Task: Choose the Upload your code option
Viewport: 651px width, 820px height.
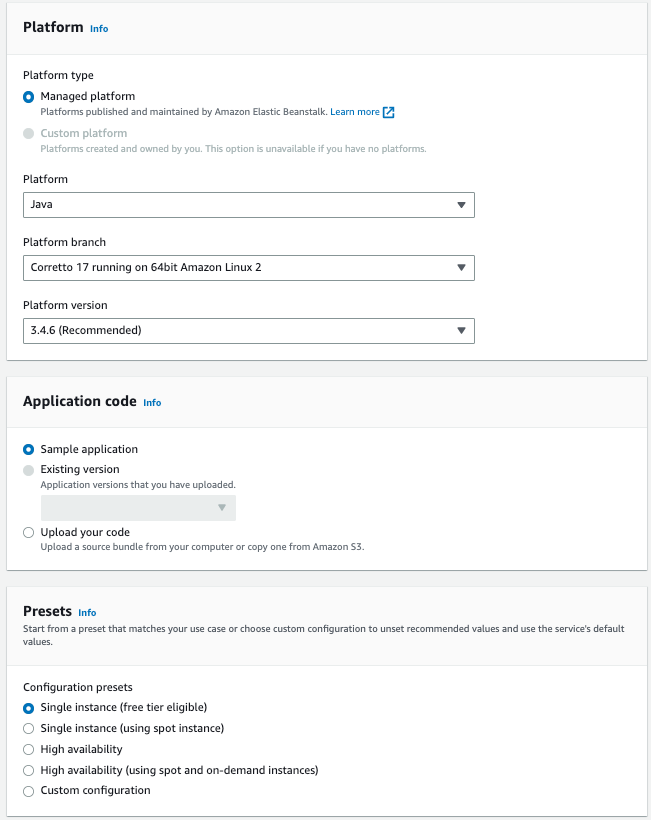Action: pyautogui.click(x=29, y=533)
